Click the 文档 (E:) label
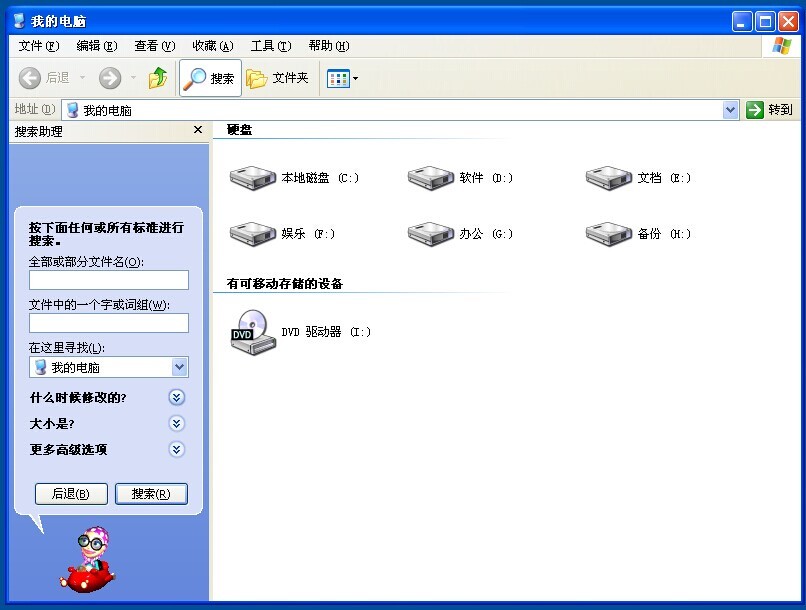806x610 pixels. [664, 178]
